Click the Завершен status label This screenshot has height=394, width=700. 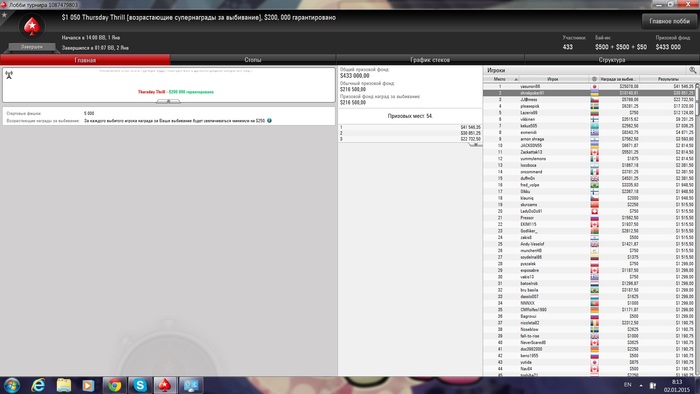pos(32,47)
